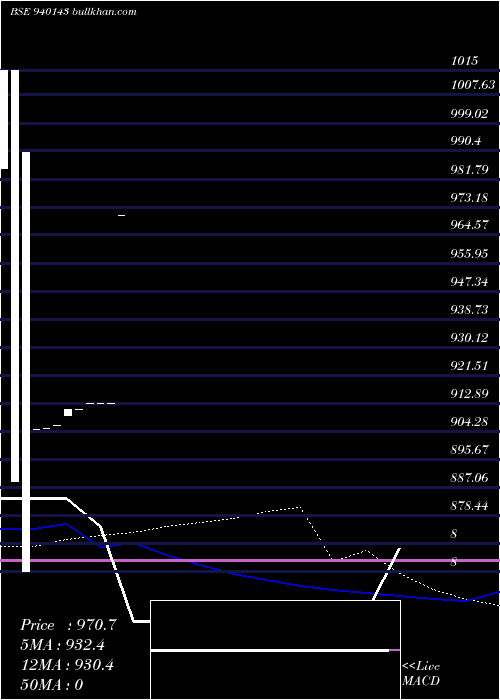
Task: Click the Price : 970.7 readout
Action: coord(68,625)
